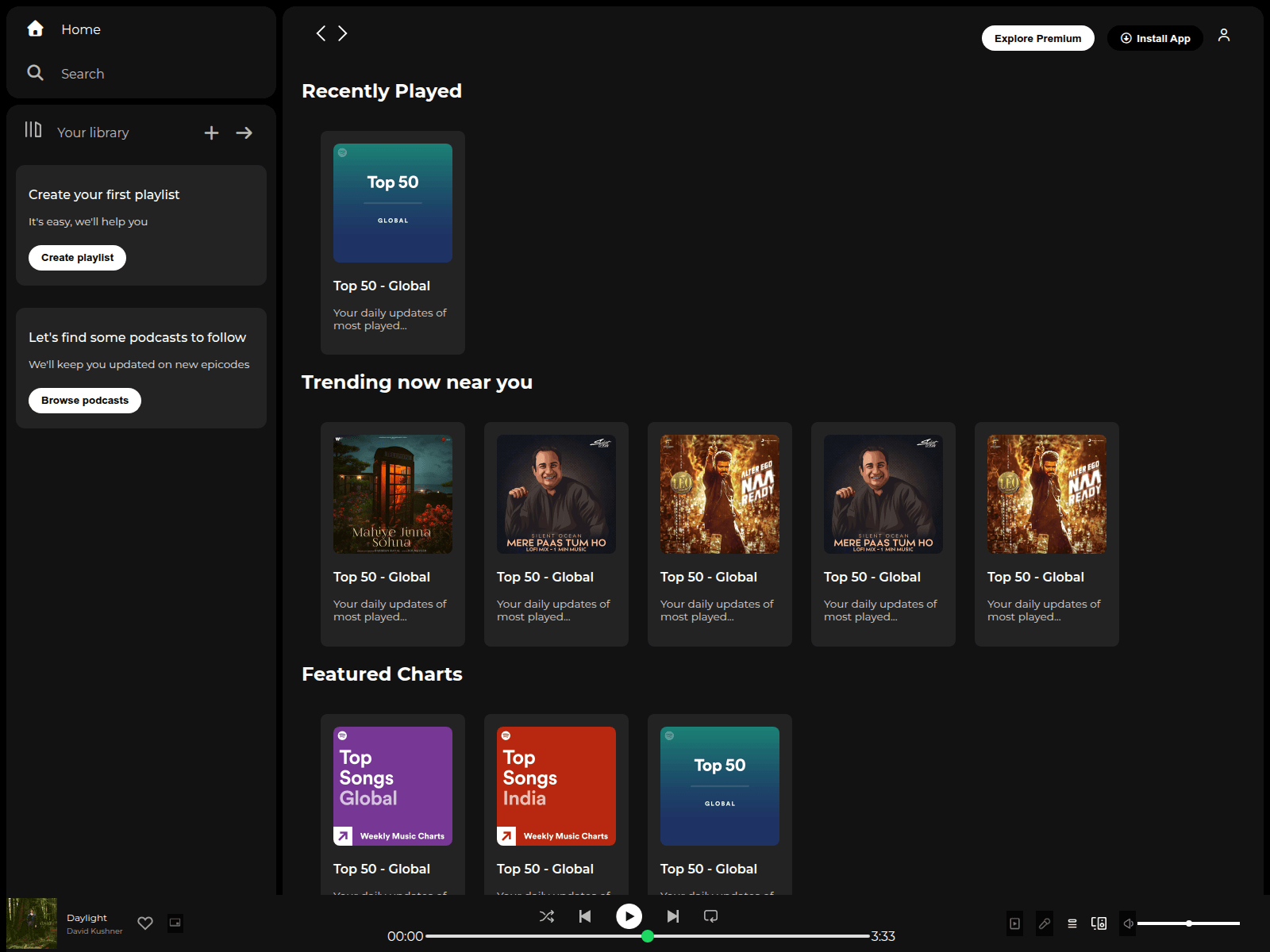Navigate forward with right chevron

(x=343, y=33)
